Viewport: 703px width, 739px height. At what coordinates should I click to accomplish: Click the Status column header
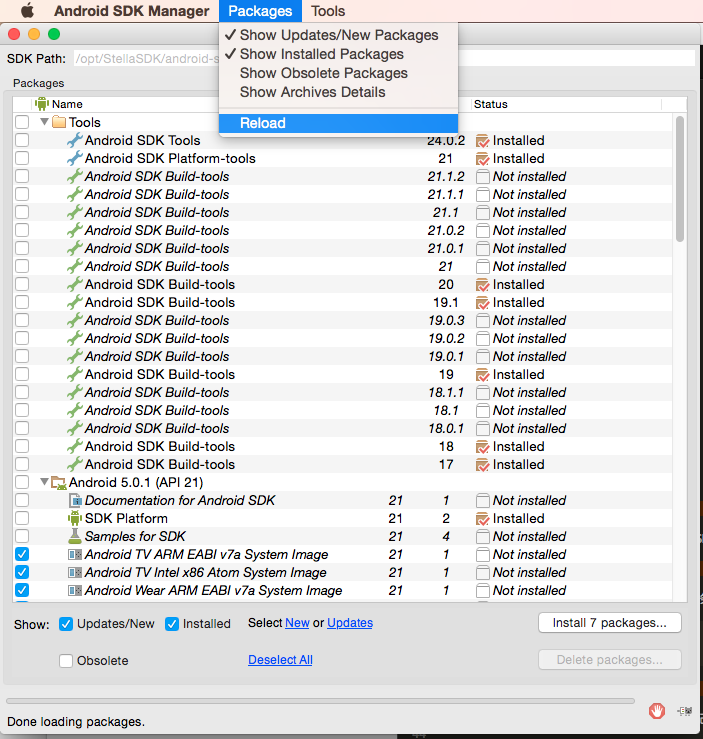tap(566, 104)
